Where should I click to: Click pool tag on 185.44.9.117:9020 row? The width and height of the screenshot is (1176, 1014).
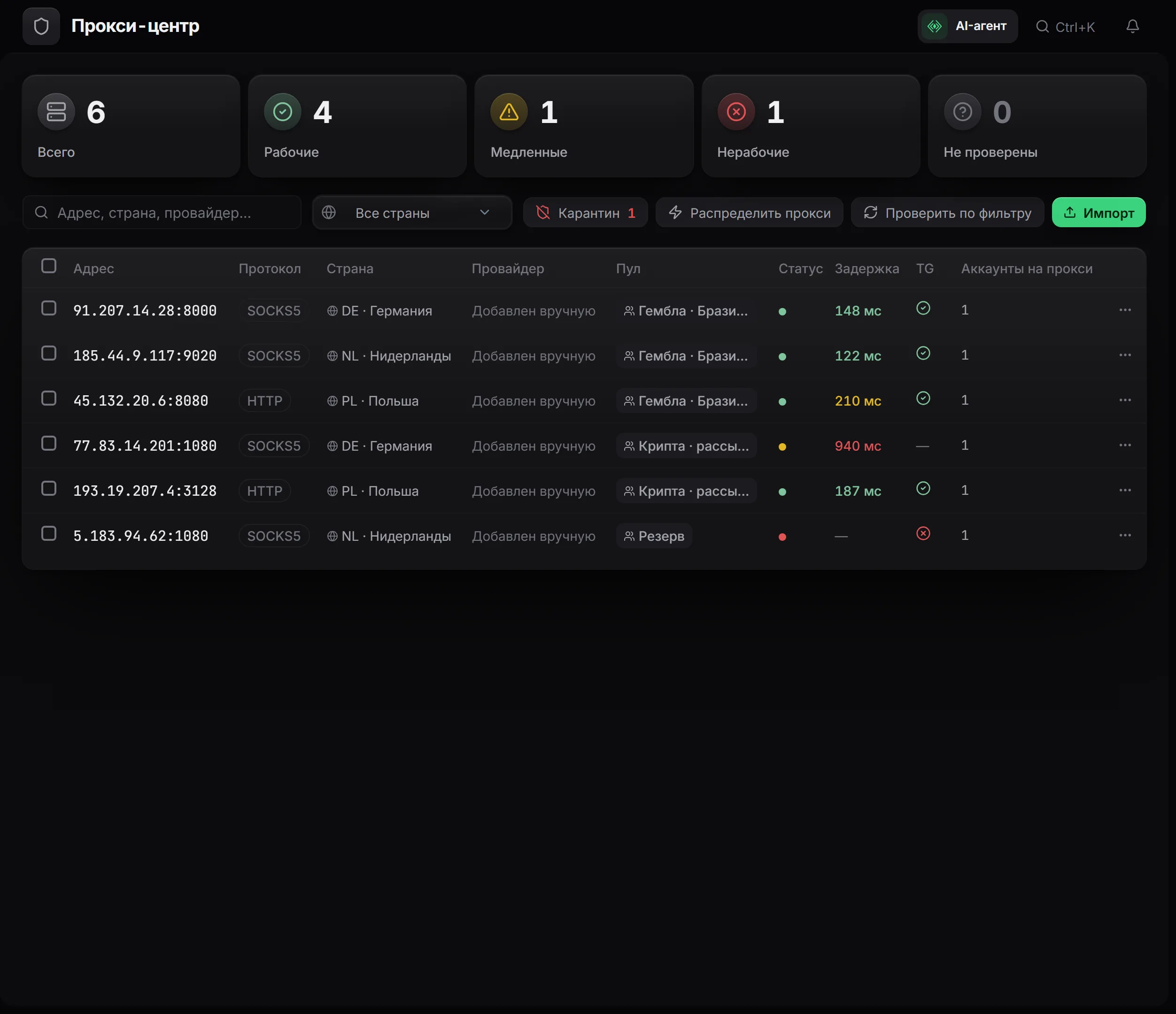tap(686, 356)
